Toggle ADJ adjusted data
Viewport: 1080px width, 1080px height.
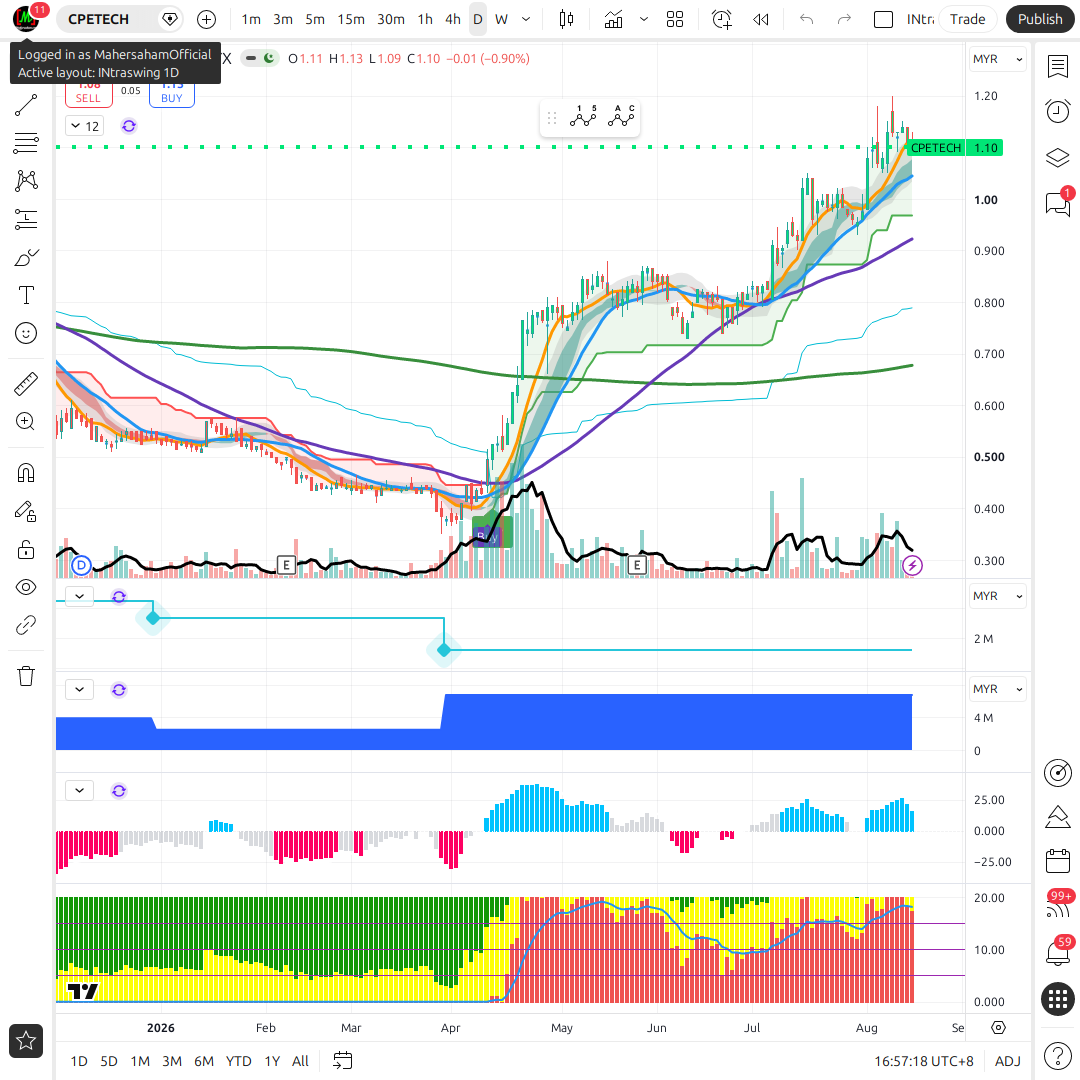(1008, 1061)
